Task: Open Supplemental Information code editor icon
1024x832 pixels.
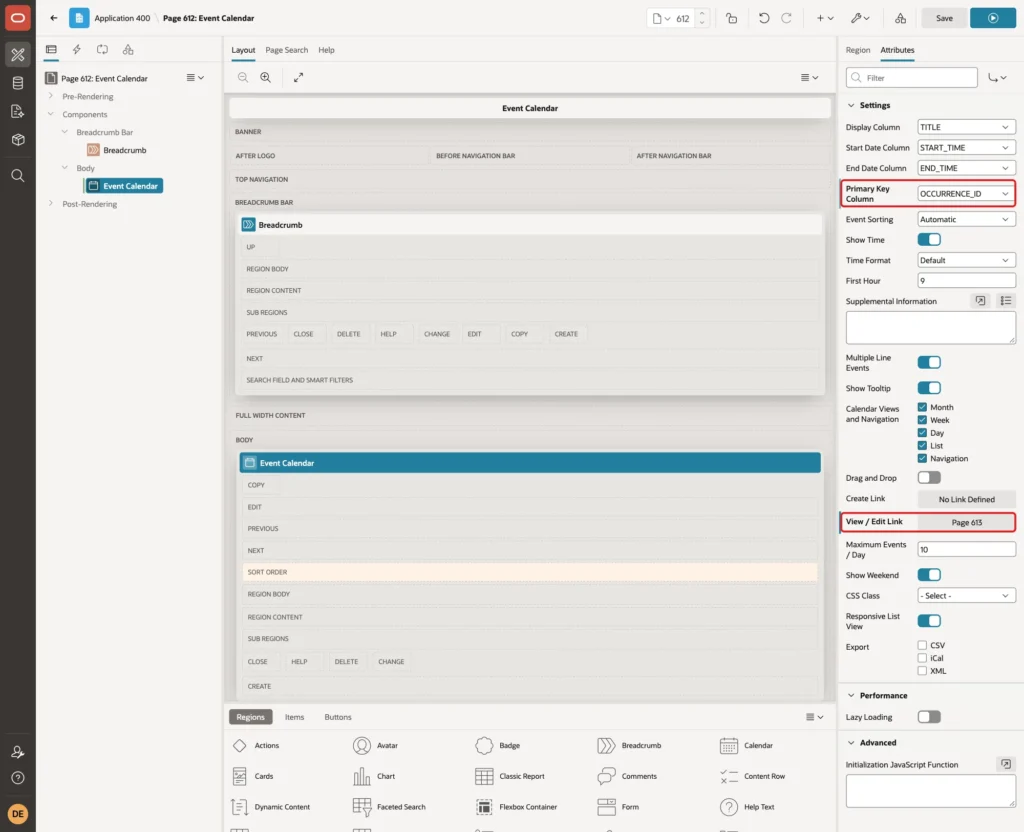Action: point(980,300)
